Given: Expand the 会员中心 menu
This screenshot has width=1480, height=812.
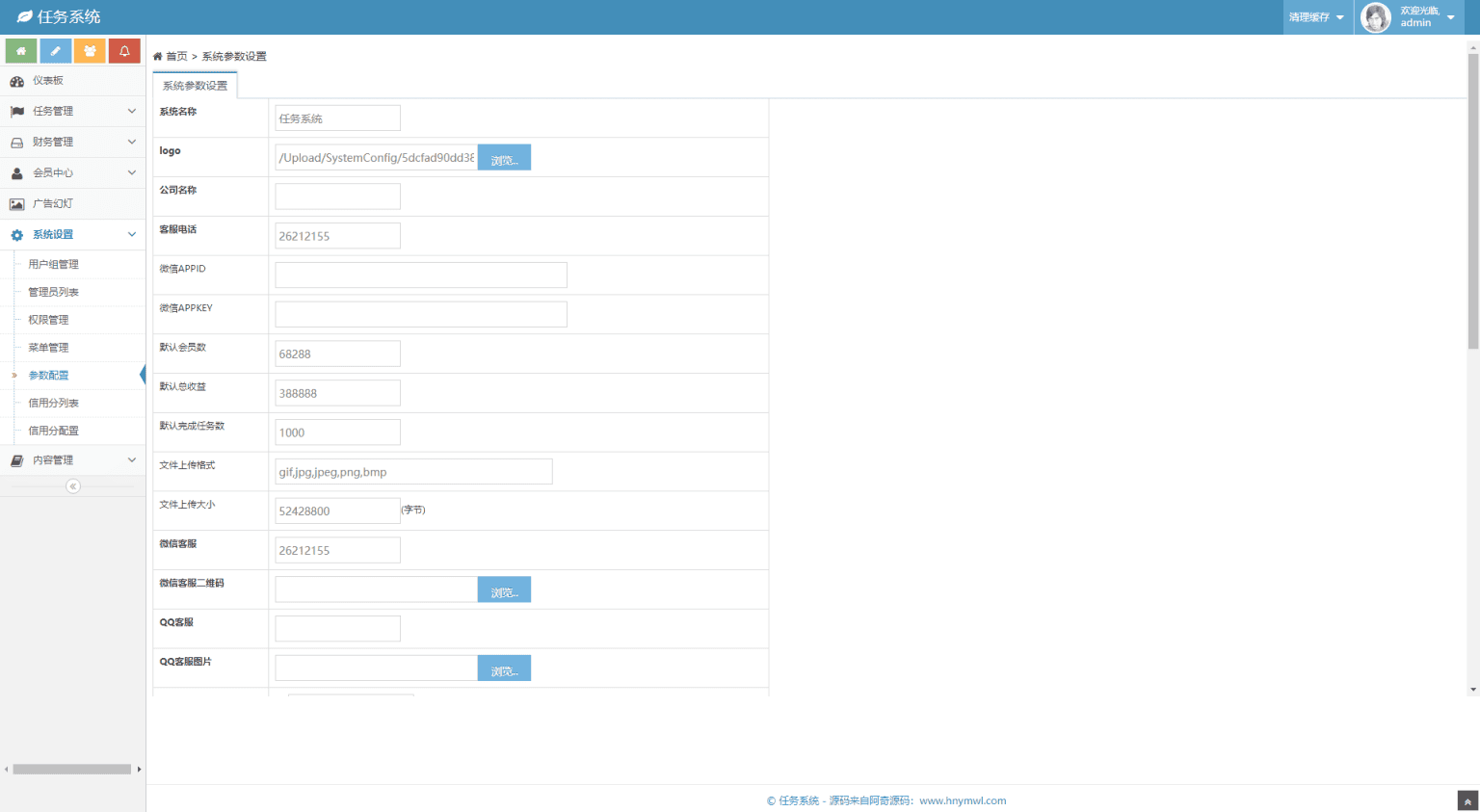Looking at the screenshot, I should click(x=72, y=173).
